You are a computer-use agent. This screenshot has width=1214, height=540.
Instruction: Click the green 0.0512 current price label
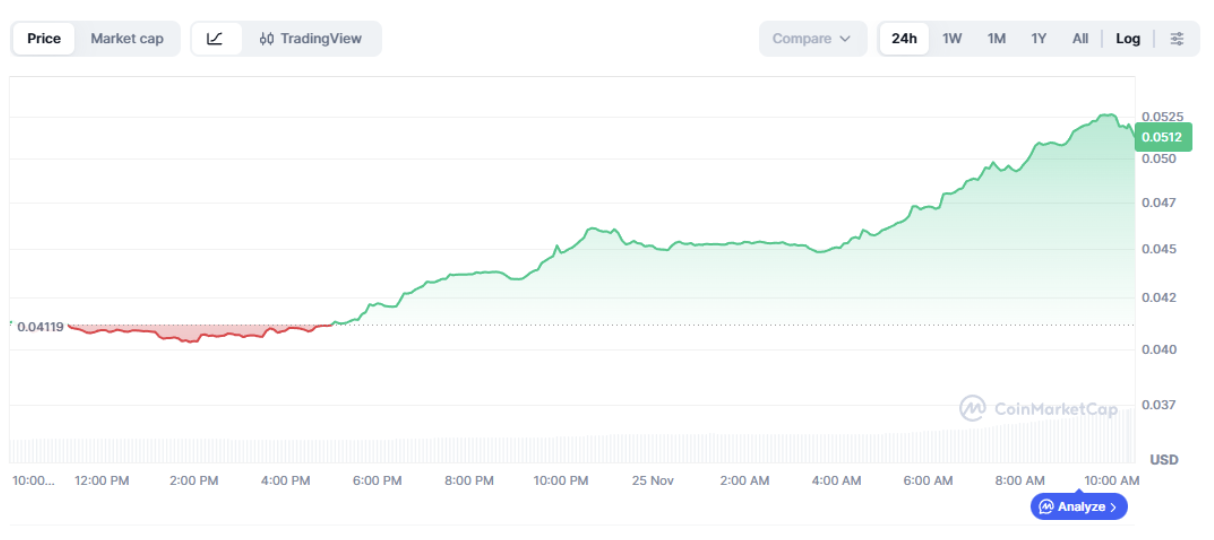coord(1162,137)
